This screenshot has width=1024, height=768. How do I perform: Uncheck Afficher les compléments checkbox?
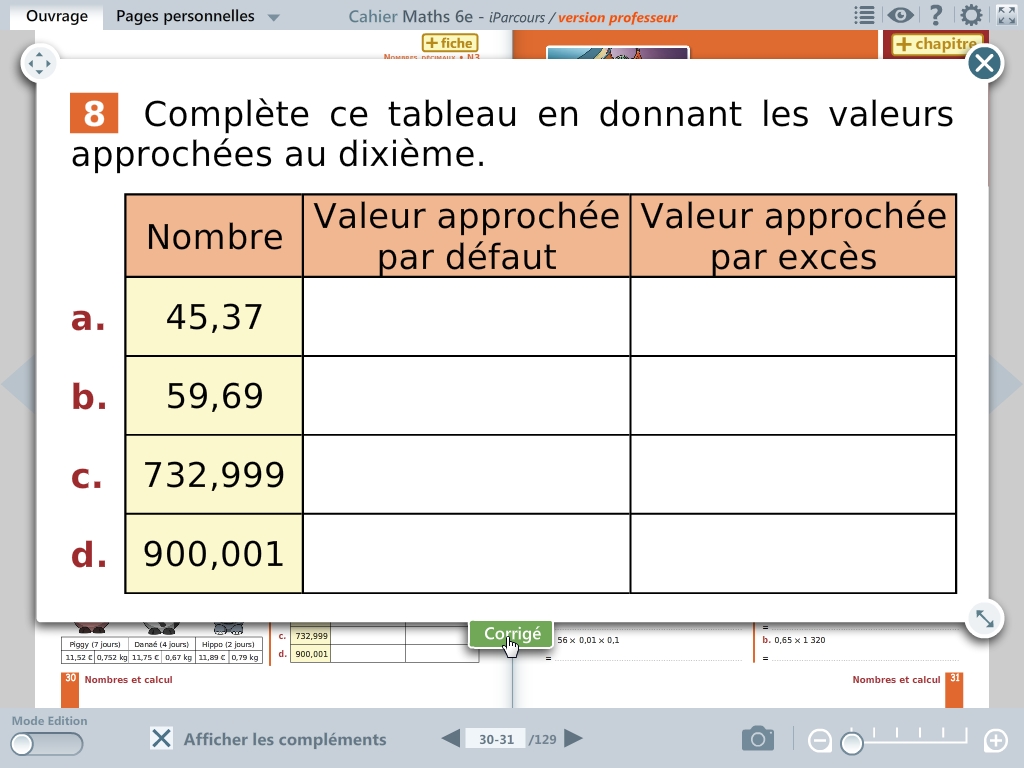[161, 739]
